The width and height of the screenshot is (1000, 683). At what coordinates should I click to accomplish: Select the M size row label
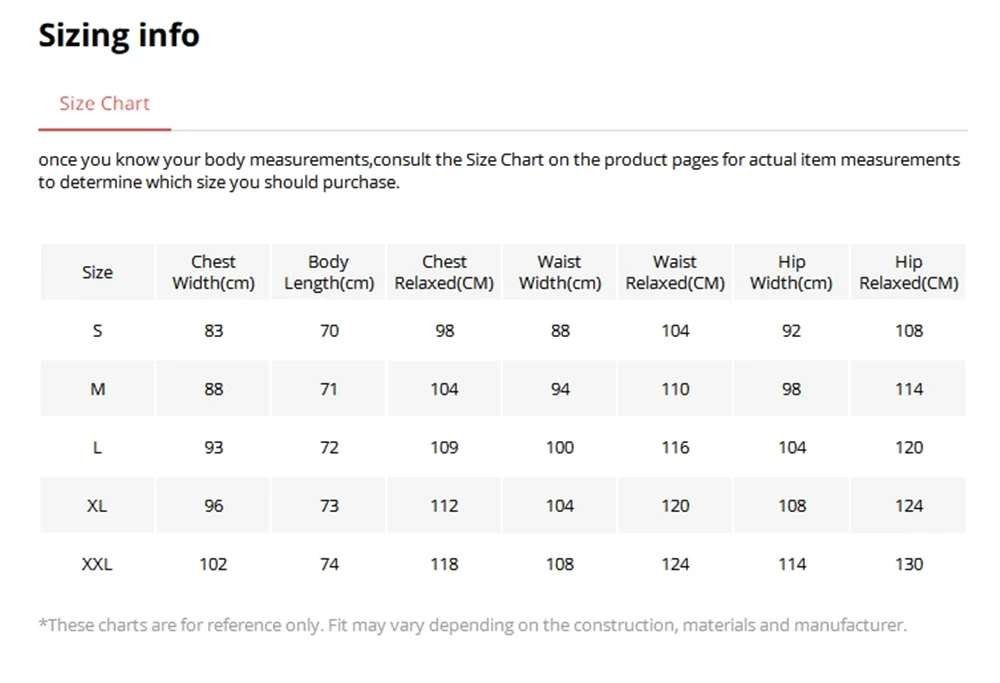pyautogui.click(x=97, y=389)
